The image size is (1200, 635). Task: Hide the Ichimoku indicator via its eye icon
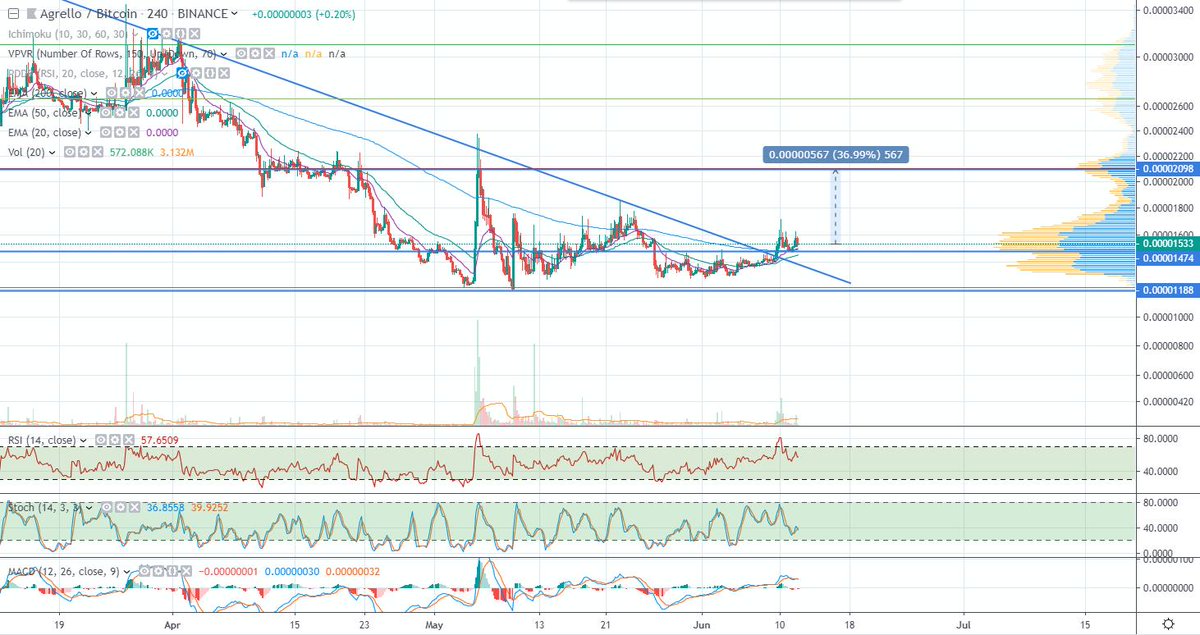tap(153, 34)
